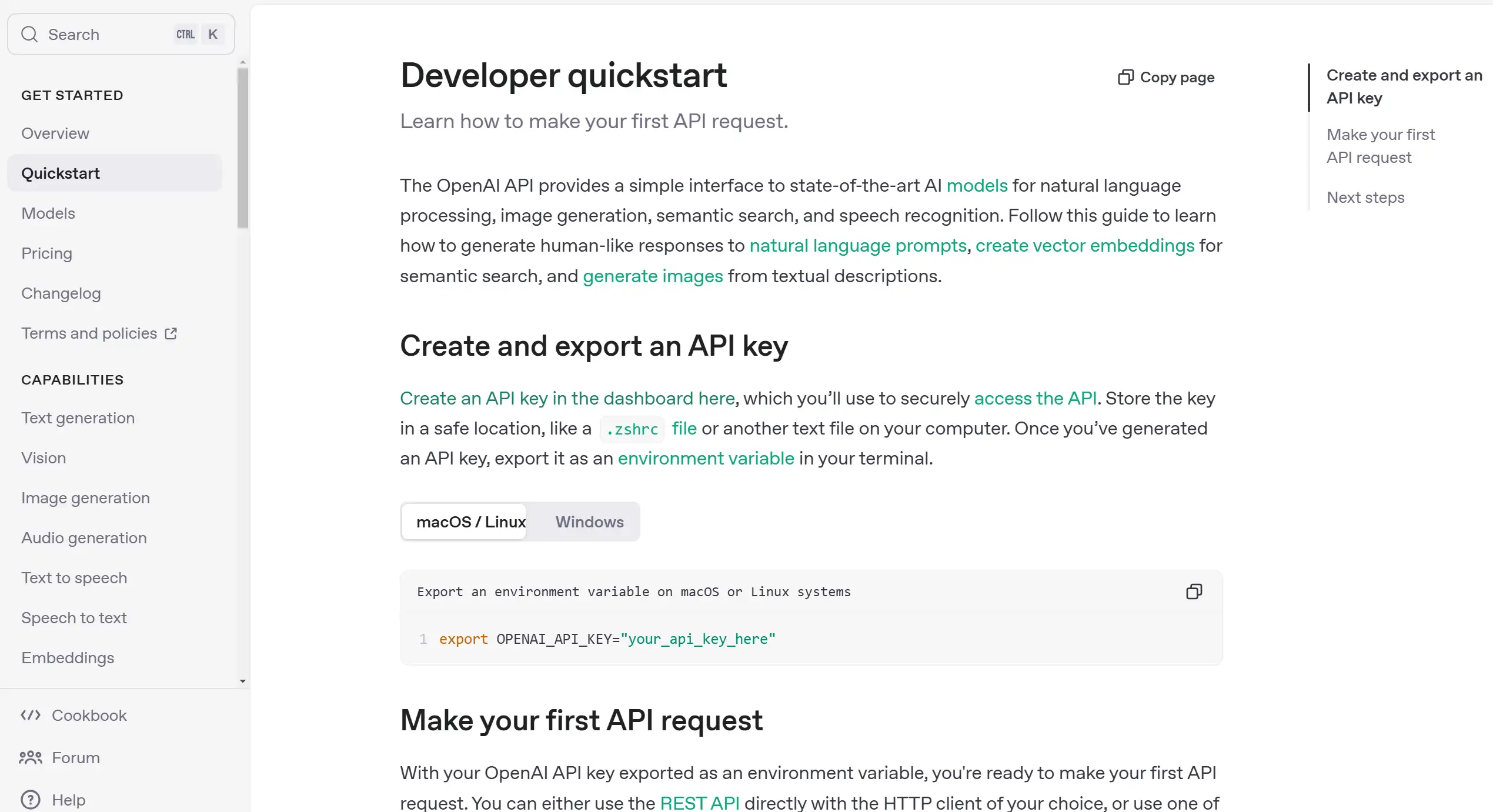Image resolution: width=1493 pixels, height=812 pixels.
Task: Click the Copy page button
Action: (x=1166, y=77)
